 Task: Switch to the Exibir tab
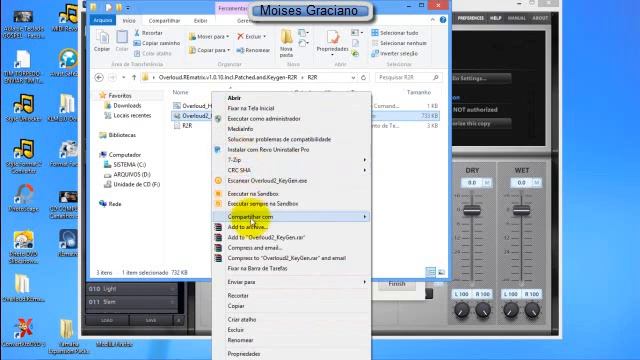tap(200, 20)
